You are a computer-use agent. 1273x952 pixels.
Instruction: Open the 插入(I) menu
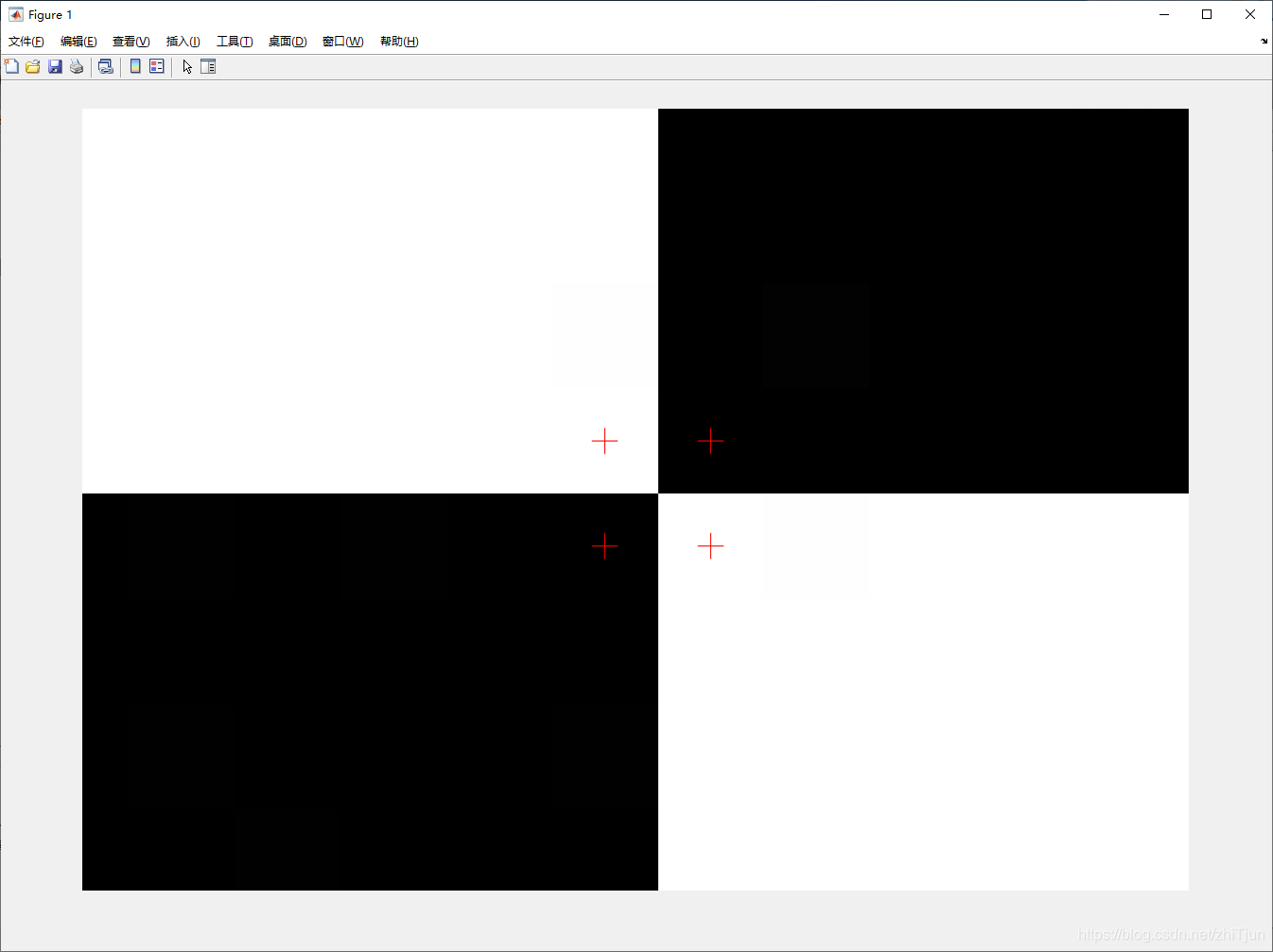(183, 42)
